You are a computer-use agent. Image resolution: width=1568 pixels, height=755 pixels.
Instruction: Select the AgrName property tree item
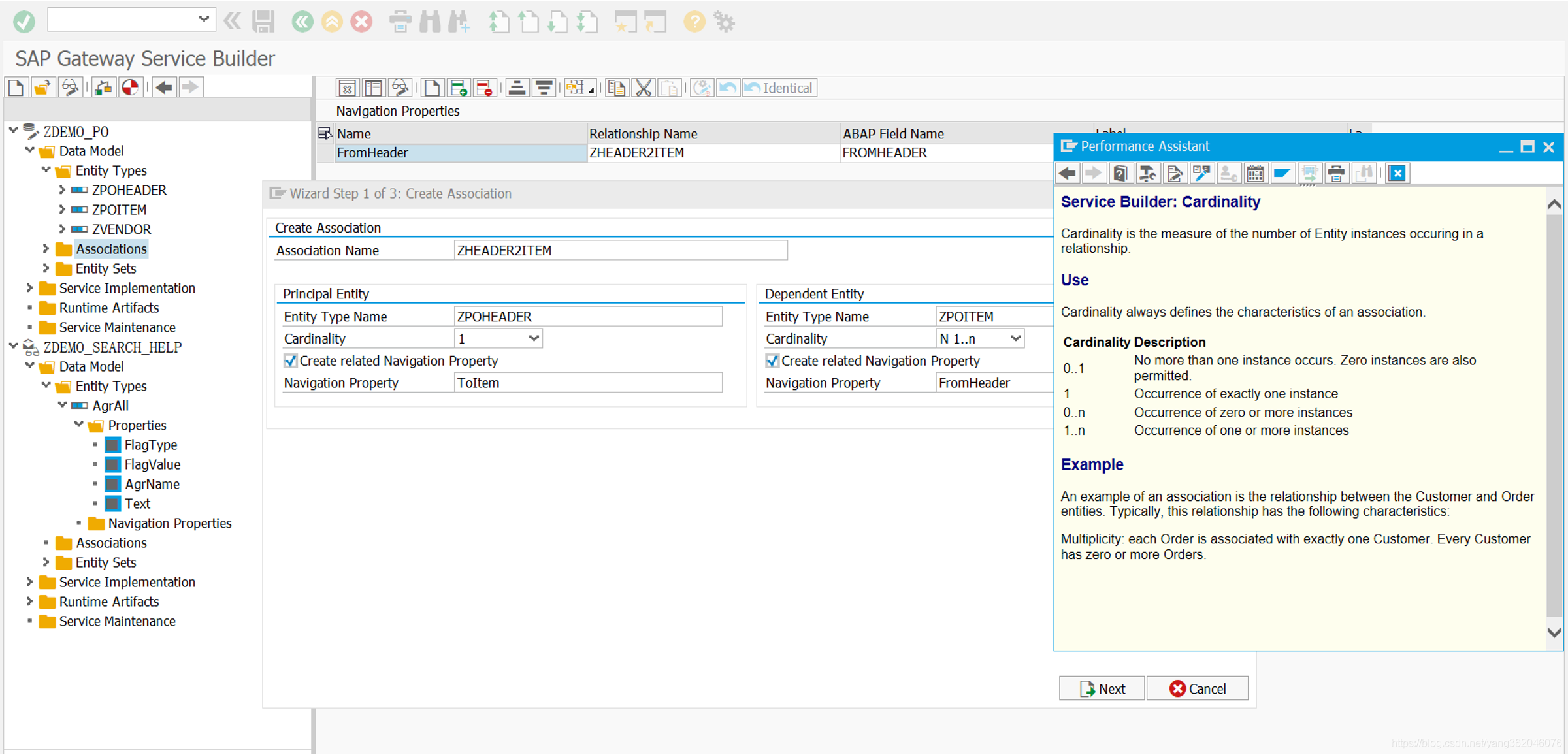(152, 484)
